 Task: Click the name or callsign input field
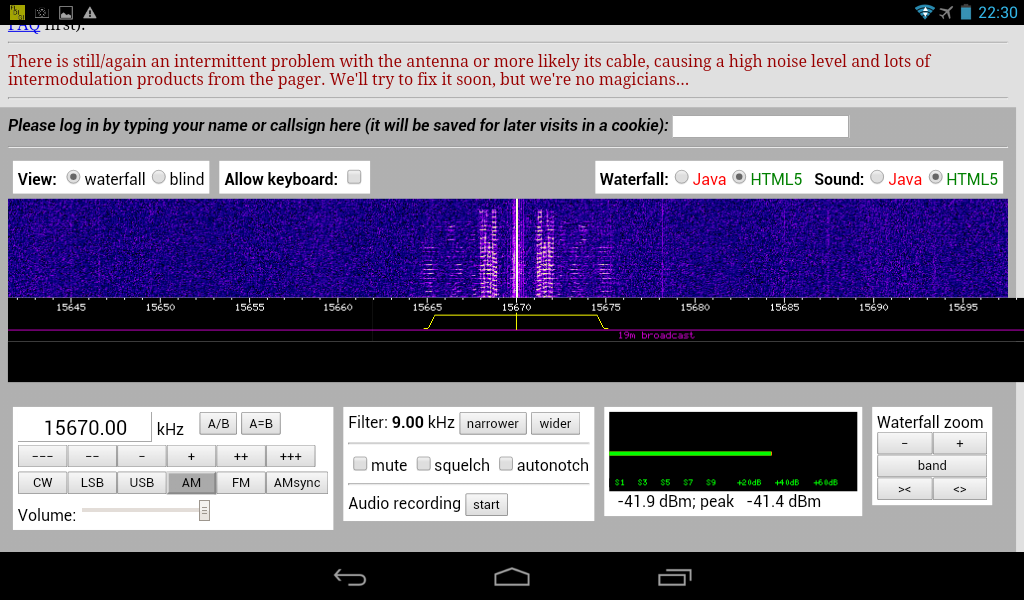tap(760, 126)
